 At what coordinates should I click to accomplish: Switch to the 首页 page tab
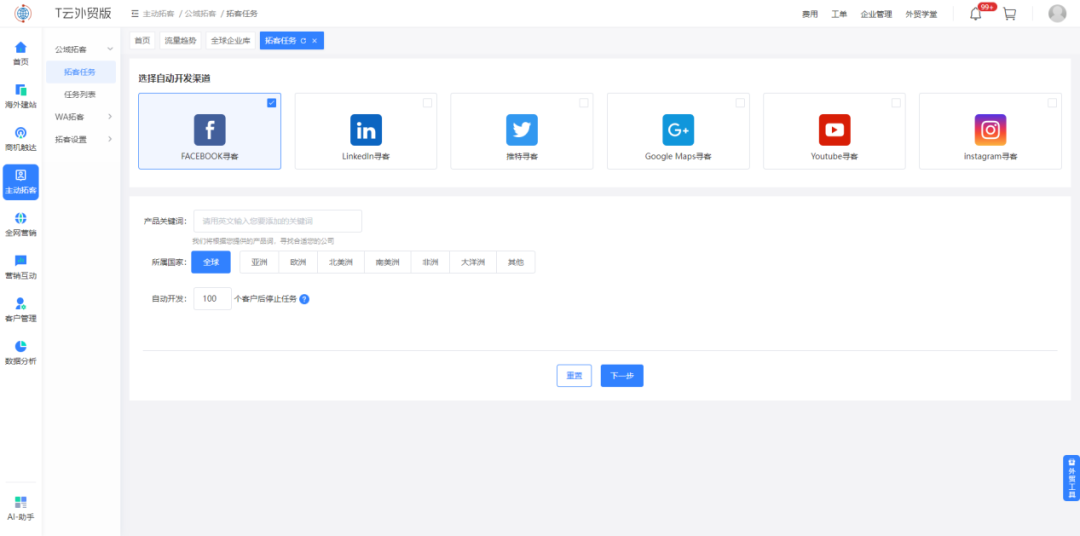click(x=142, y=41)
